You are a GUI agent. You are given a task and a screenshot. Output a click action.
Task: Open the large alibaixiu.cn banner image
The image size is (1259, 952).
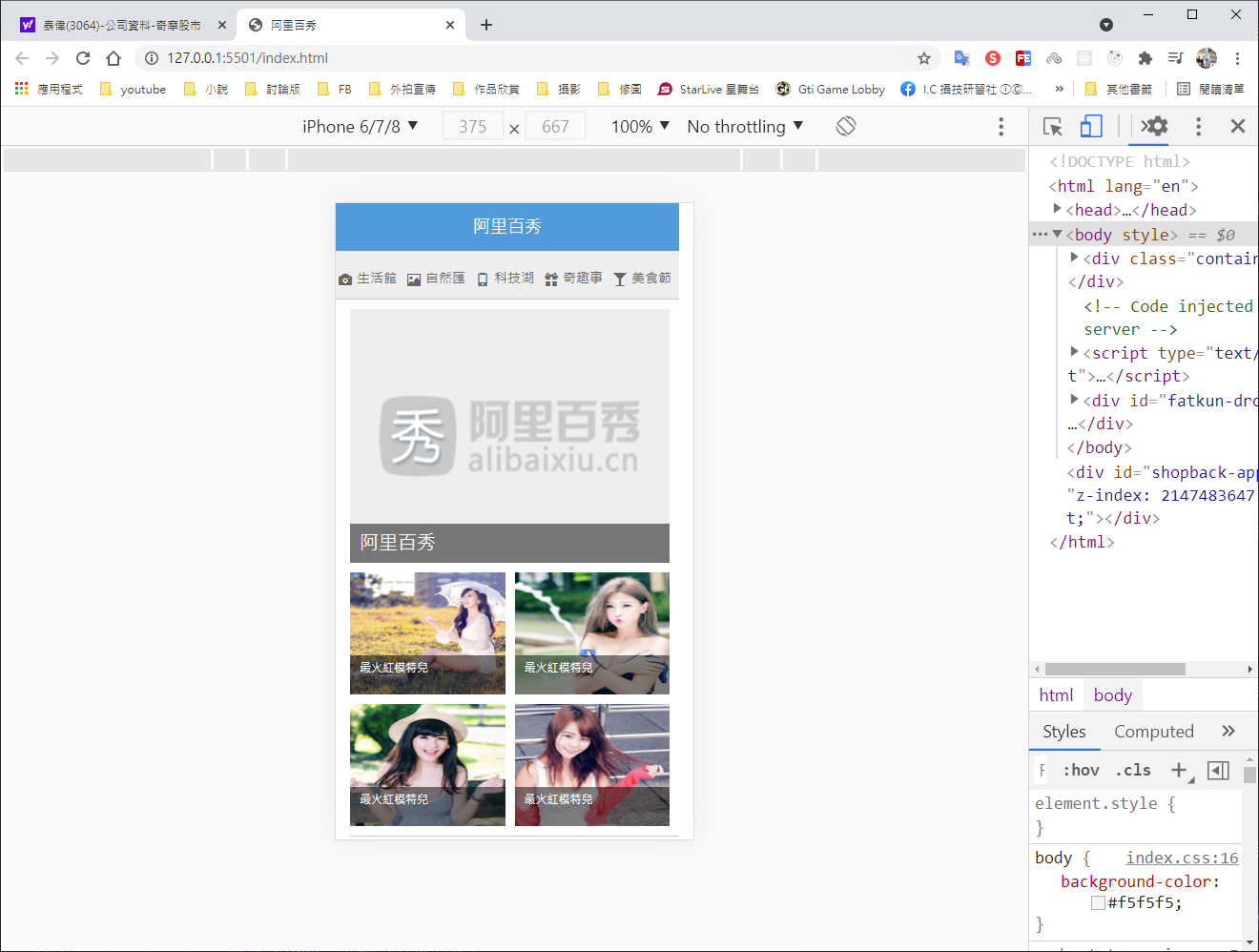click(x=509, y=435)
